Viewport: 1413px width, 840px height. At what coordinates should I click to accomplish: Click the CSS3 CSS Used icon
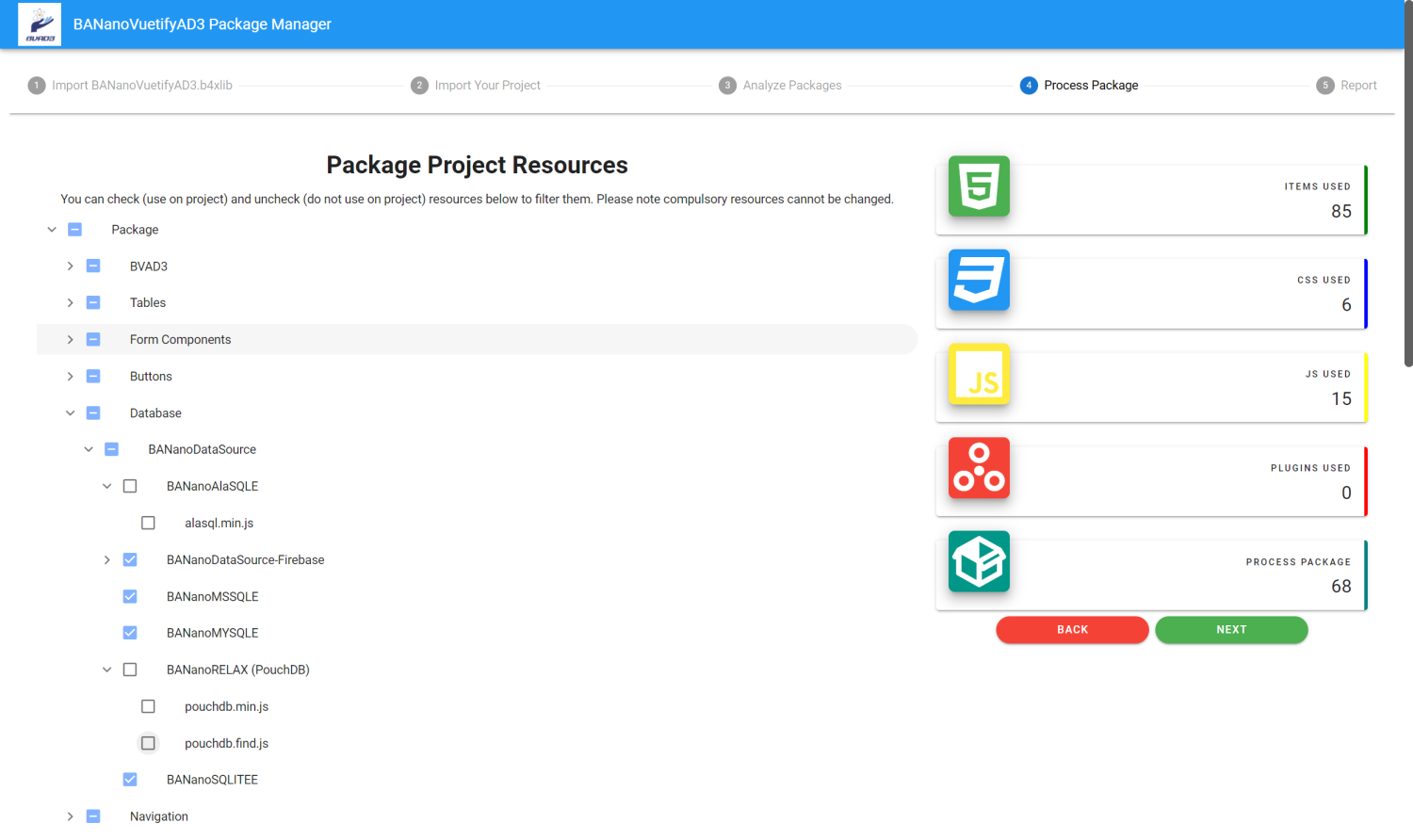tap(979, 280)
